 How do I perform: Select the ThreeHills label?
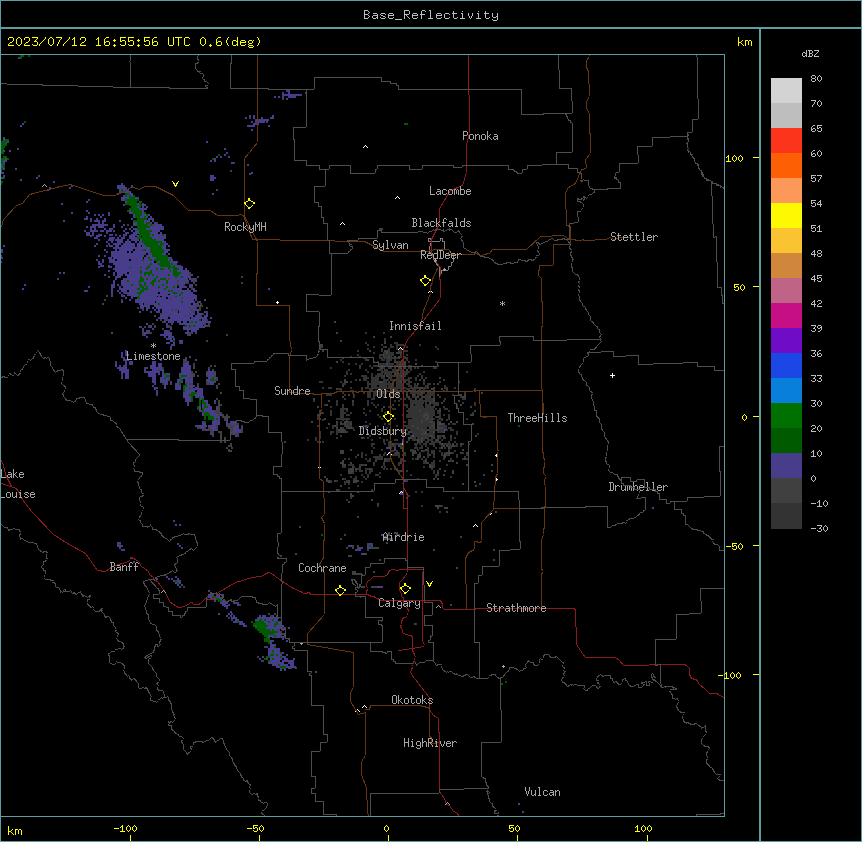pyautogui.click(x=537, y=418)
